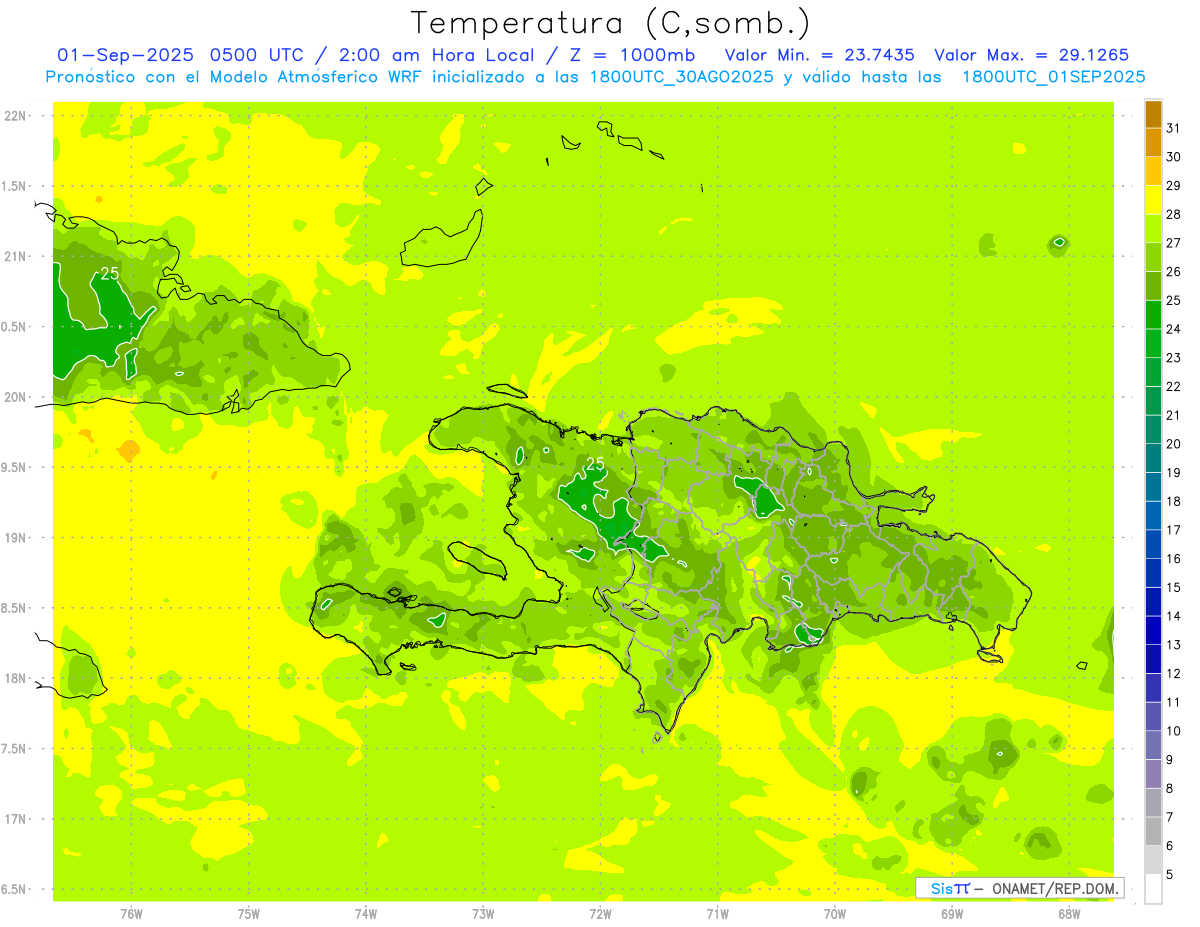Click the '25' contour label over Haiti

[x=595, y=464]
